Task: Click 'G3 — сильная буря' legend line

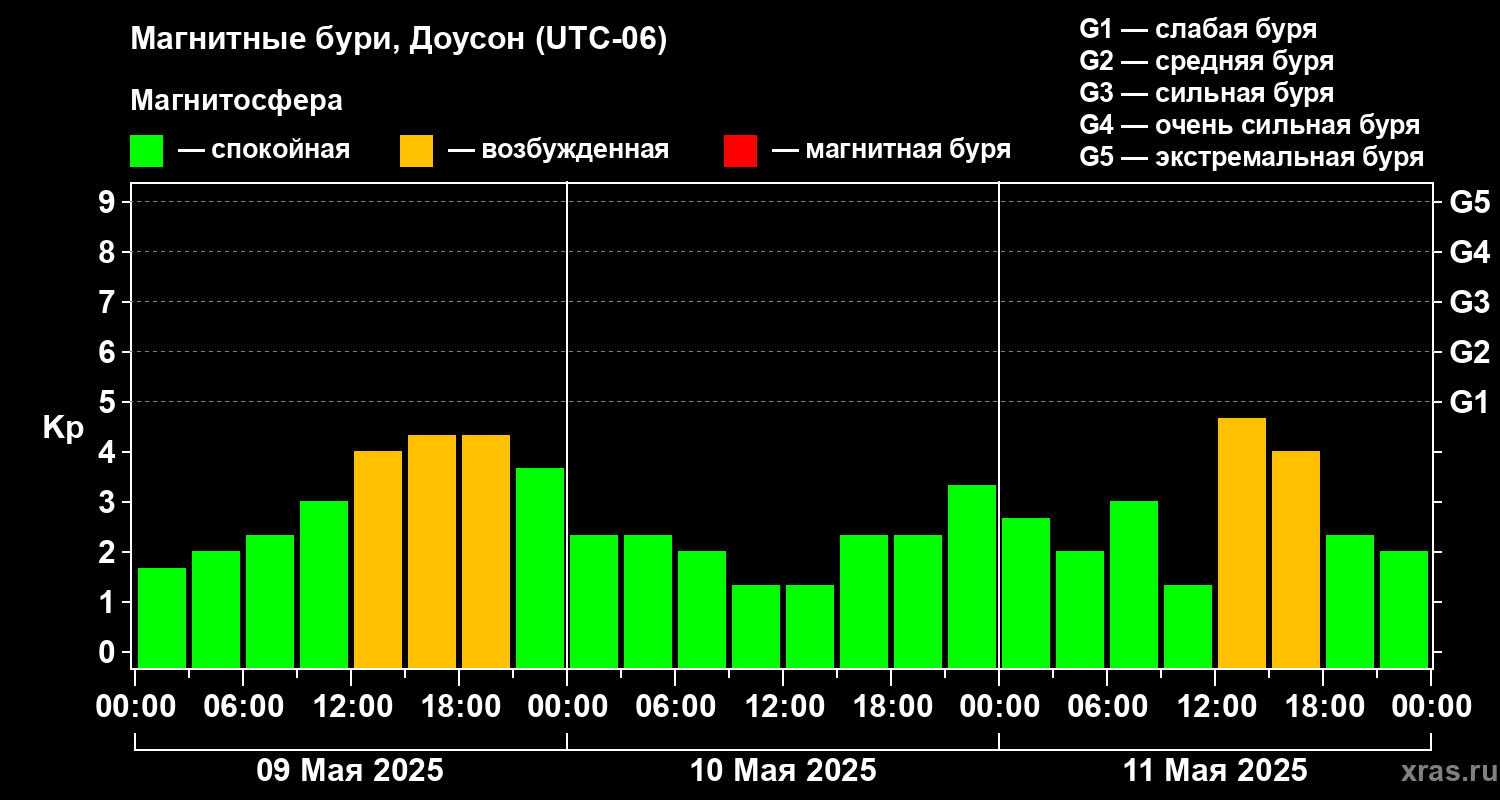Action: click(1206, 93)
